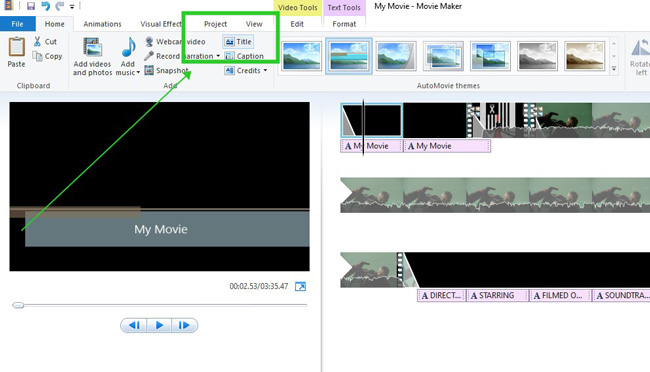Step to the next frame
This screenshot has height=372, width=650.
tap(184, 325)
